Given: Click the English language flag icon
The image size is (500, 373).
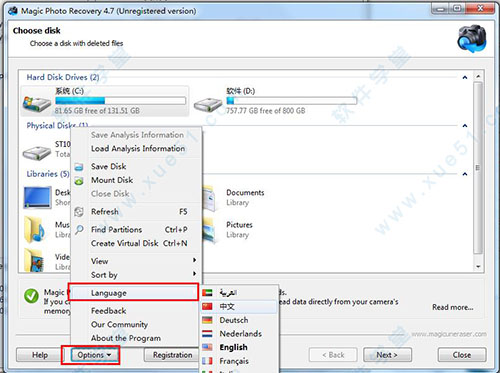Looking at the screenshot, I should coord(207,347).
